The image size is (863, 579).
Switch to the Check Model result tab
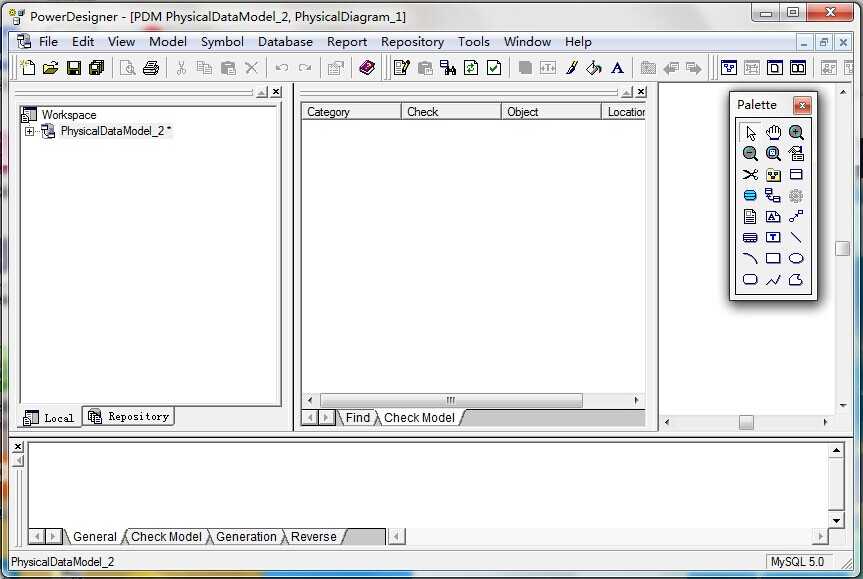point(419,418)
